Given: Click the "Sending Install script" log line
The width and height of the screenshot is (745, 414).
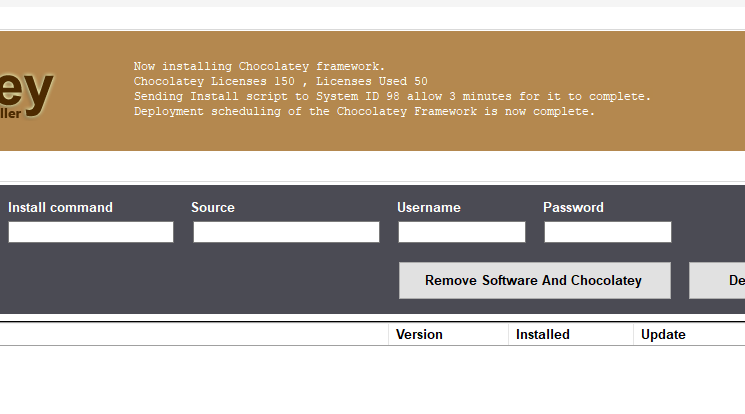Looking at the screenshot, I should (392, 97).
